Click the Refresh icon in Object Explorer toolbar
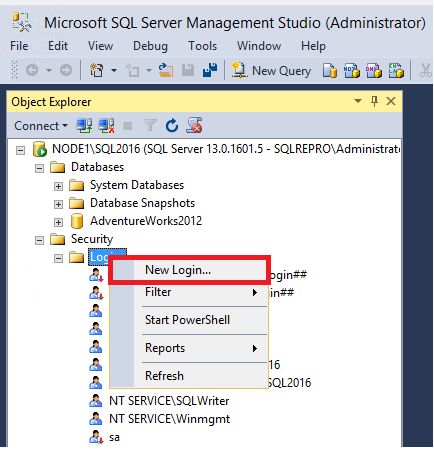This screenshot has width=434, height=450. coord(172,126)
